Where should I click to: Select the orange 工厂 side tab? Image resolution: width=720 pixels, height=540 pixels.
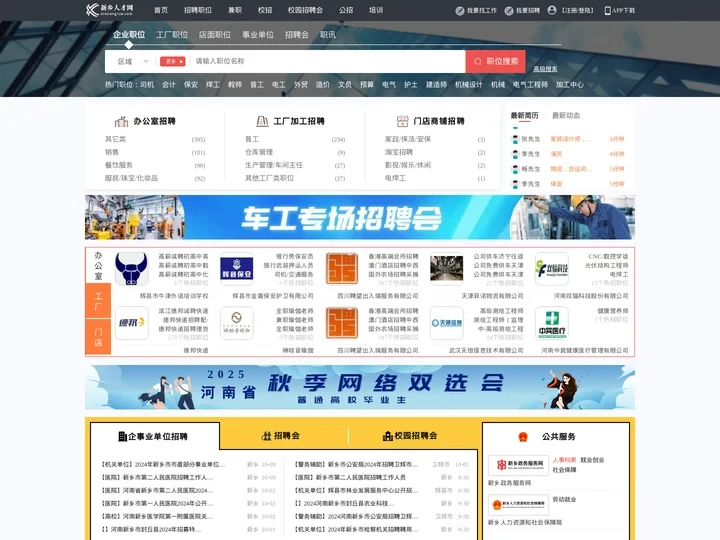(98, 301)
